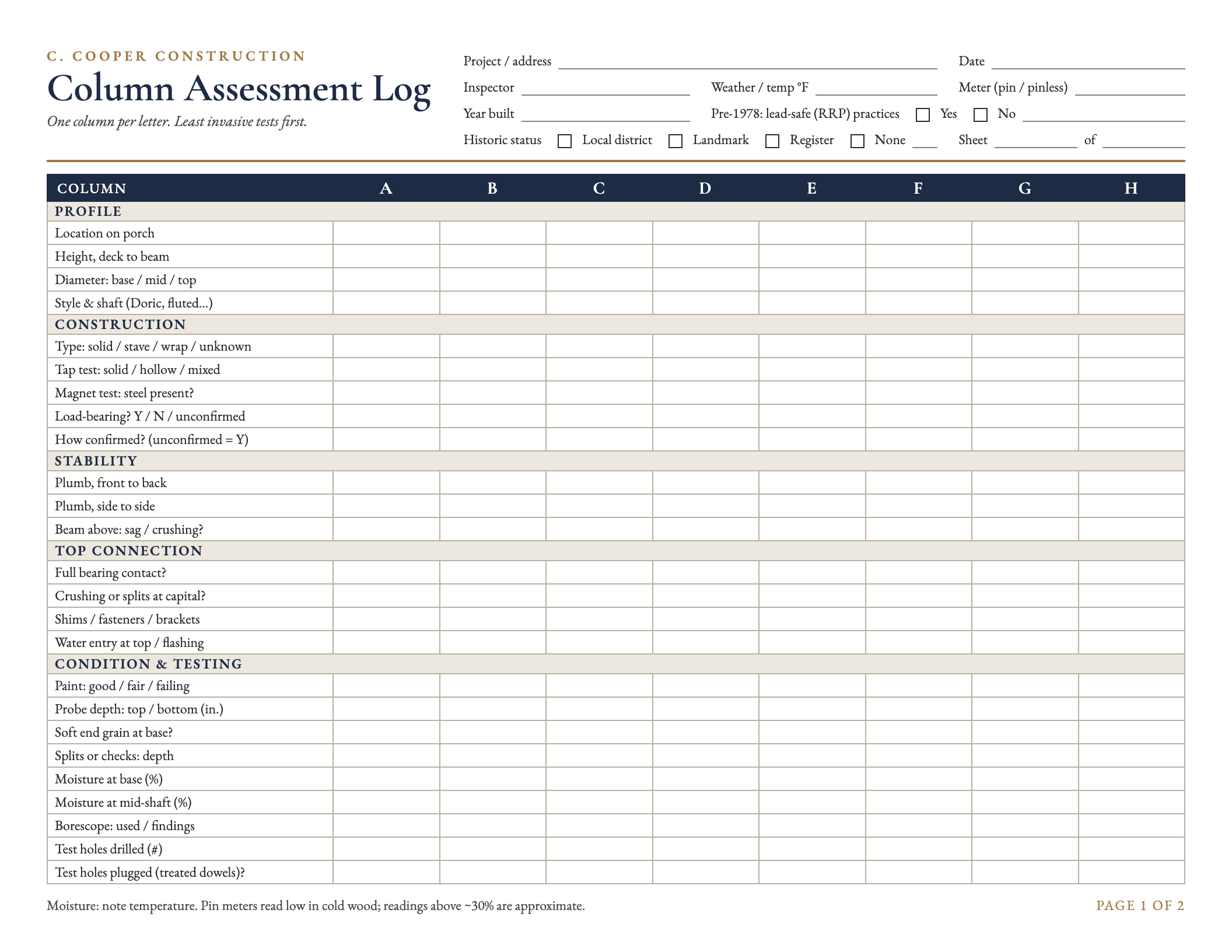Click 'Full bearing contact?' row label
This screenshot has width=1232, height=952.
click(111, 573)
